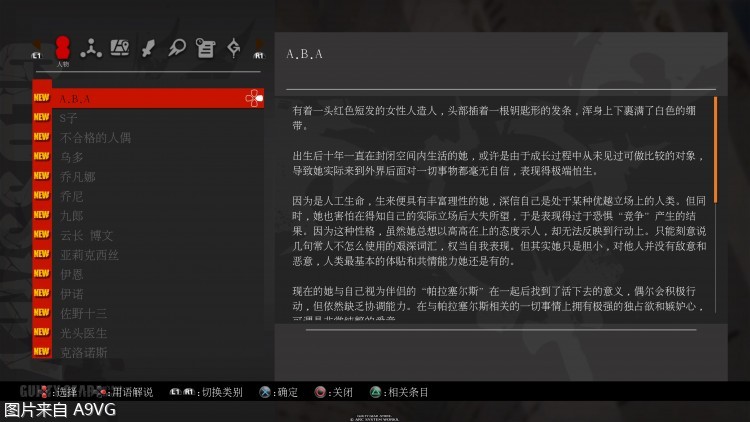This screenshot has height=422, width=750.
Task: Click the triangle button icon beside 相关条目
Action: click(x=375, y=392)
